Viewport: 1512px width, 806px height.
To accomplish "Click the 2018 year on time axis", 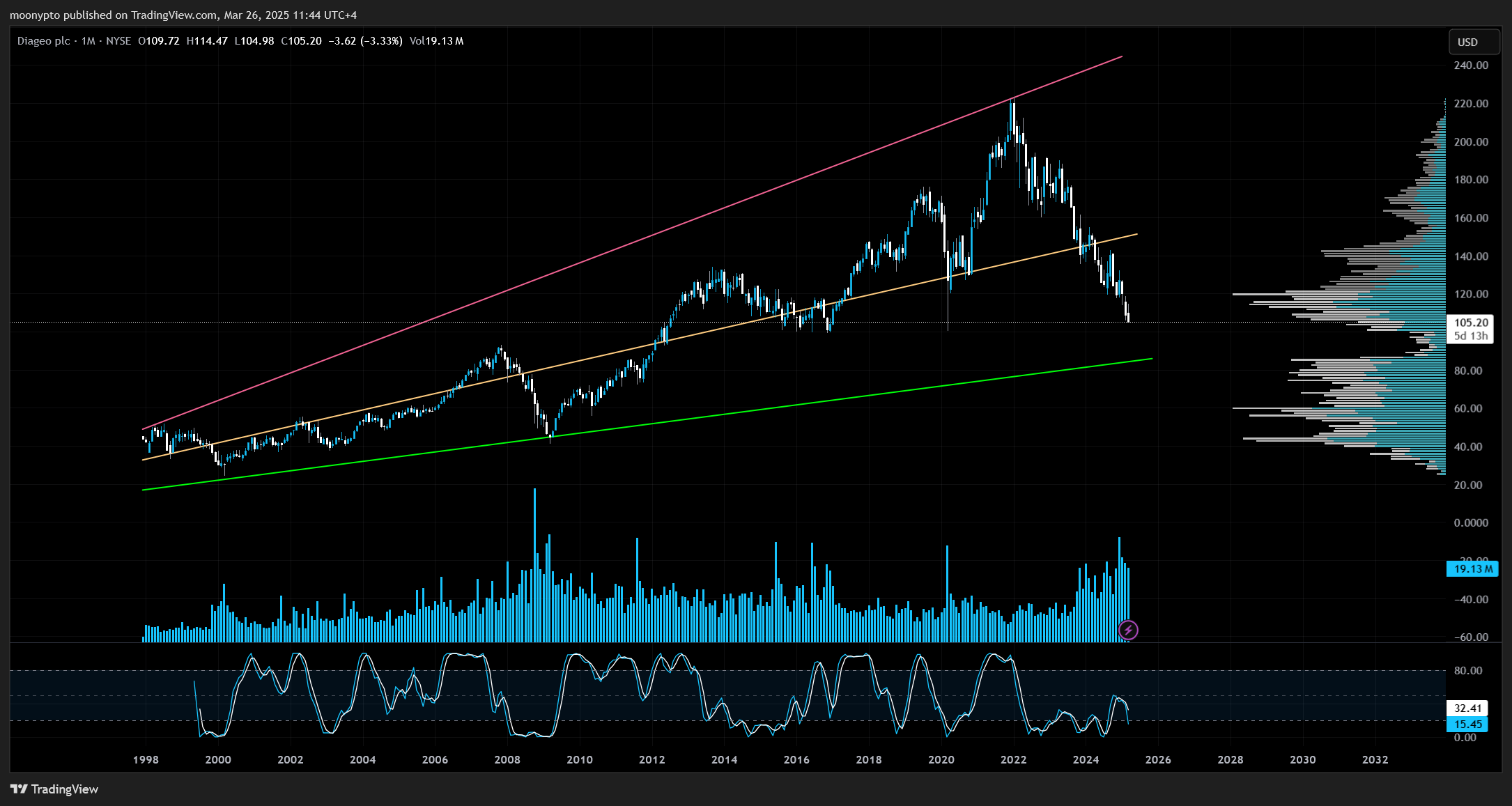I will pos(869,760).
